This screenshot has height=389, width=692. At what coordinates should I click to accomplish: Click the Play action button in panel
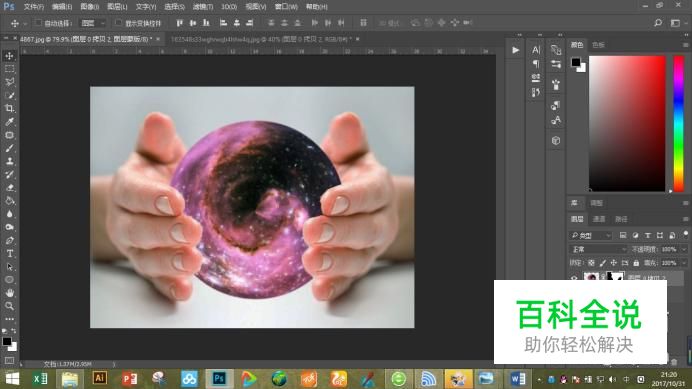[515, 50]
